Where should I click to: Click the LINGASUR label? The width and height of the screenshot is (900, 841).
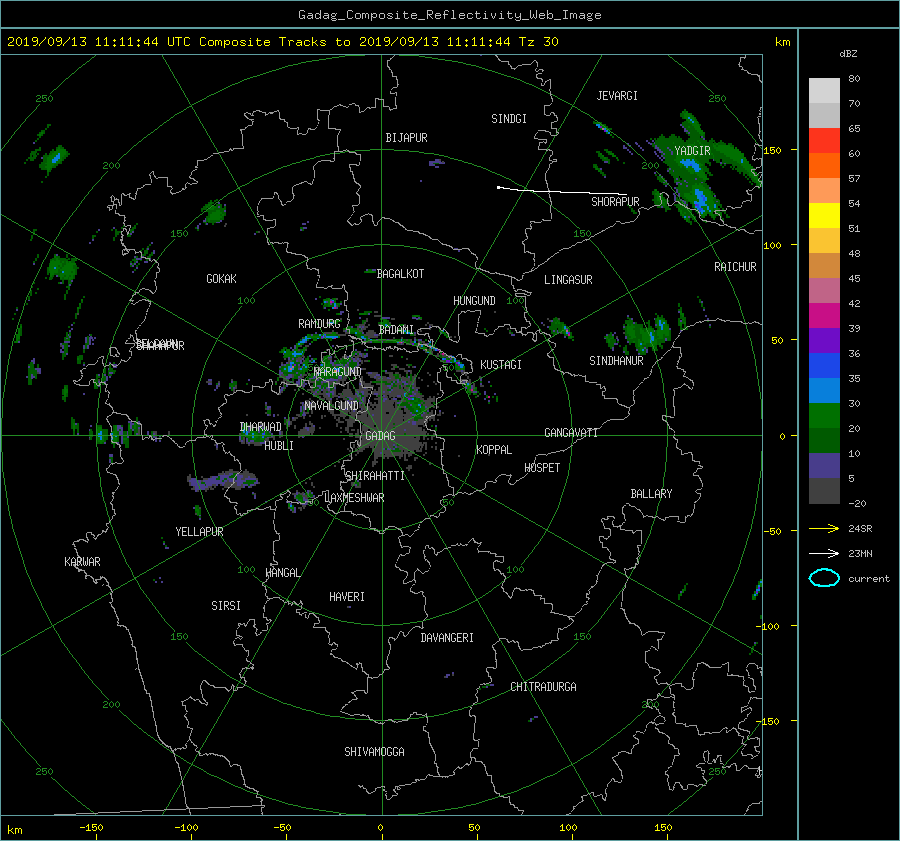coord(568,280)
